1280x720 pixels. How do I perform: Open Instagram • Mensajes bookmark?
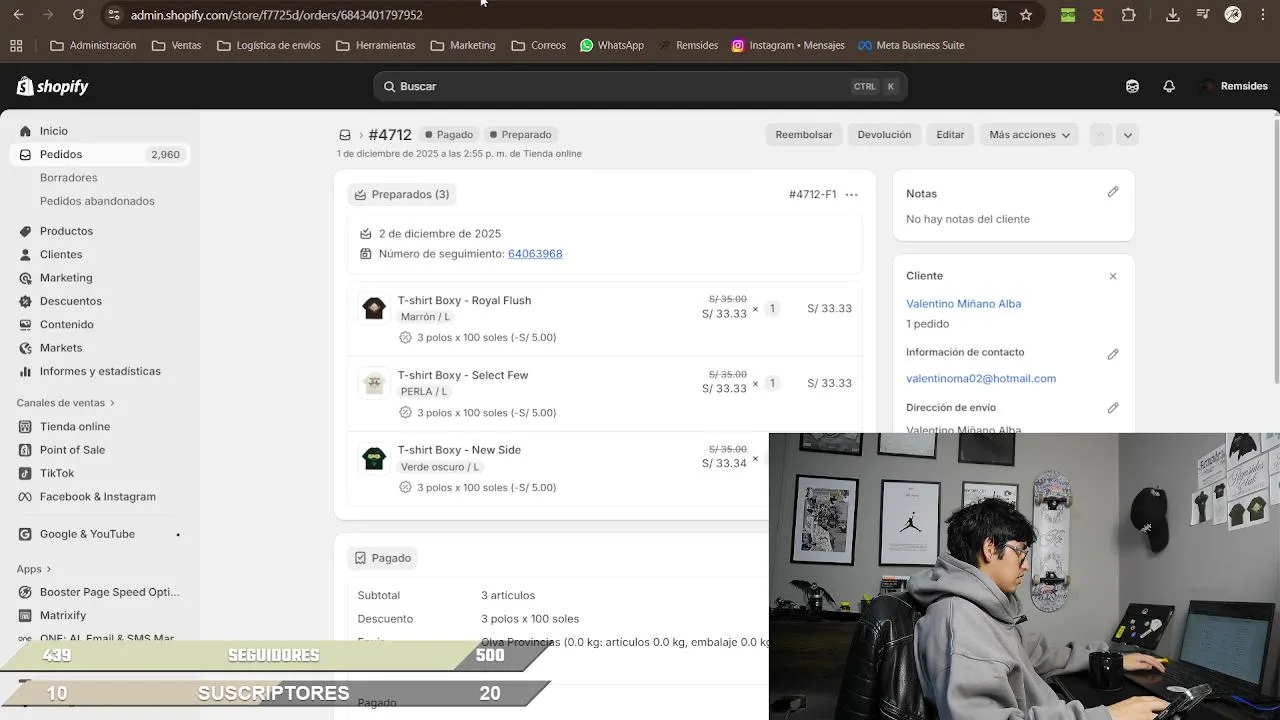coord(788,45)
